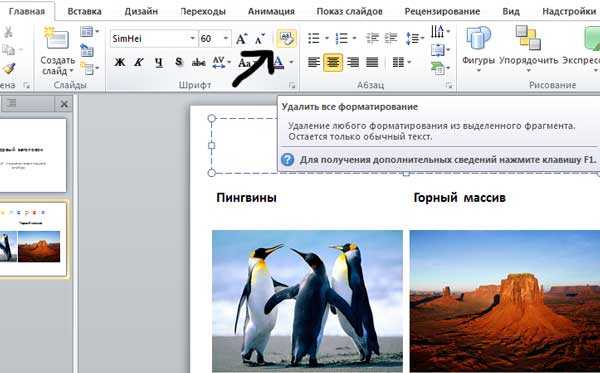Expand the bullets style dropdown arrow
600x373 pixels.
(x=326, y=38)
